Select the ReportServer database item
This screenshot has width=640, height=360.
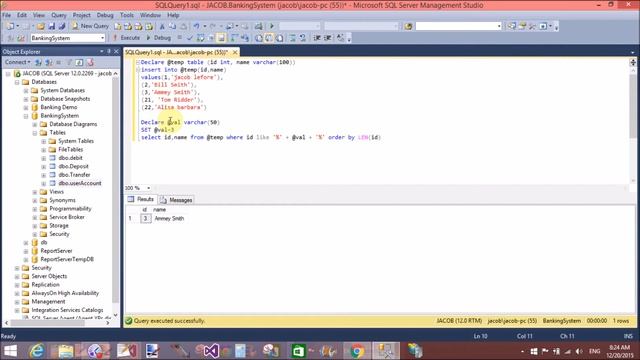(56, 251)
